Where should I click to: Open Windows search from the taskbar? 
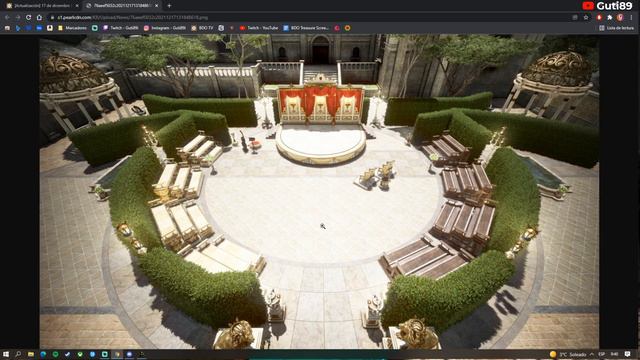point(18,354)
